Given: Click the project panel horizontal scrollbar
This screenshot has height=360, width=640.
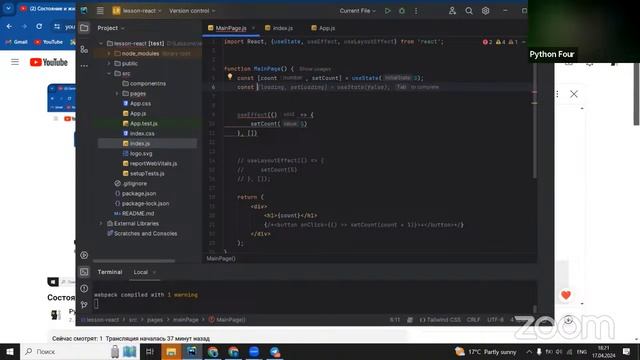Looking at the screenshot, I should pyautogui.click(x=134, y=260).
